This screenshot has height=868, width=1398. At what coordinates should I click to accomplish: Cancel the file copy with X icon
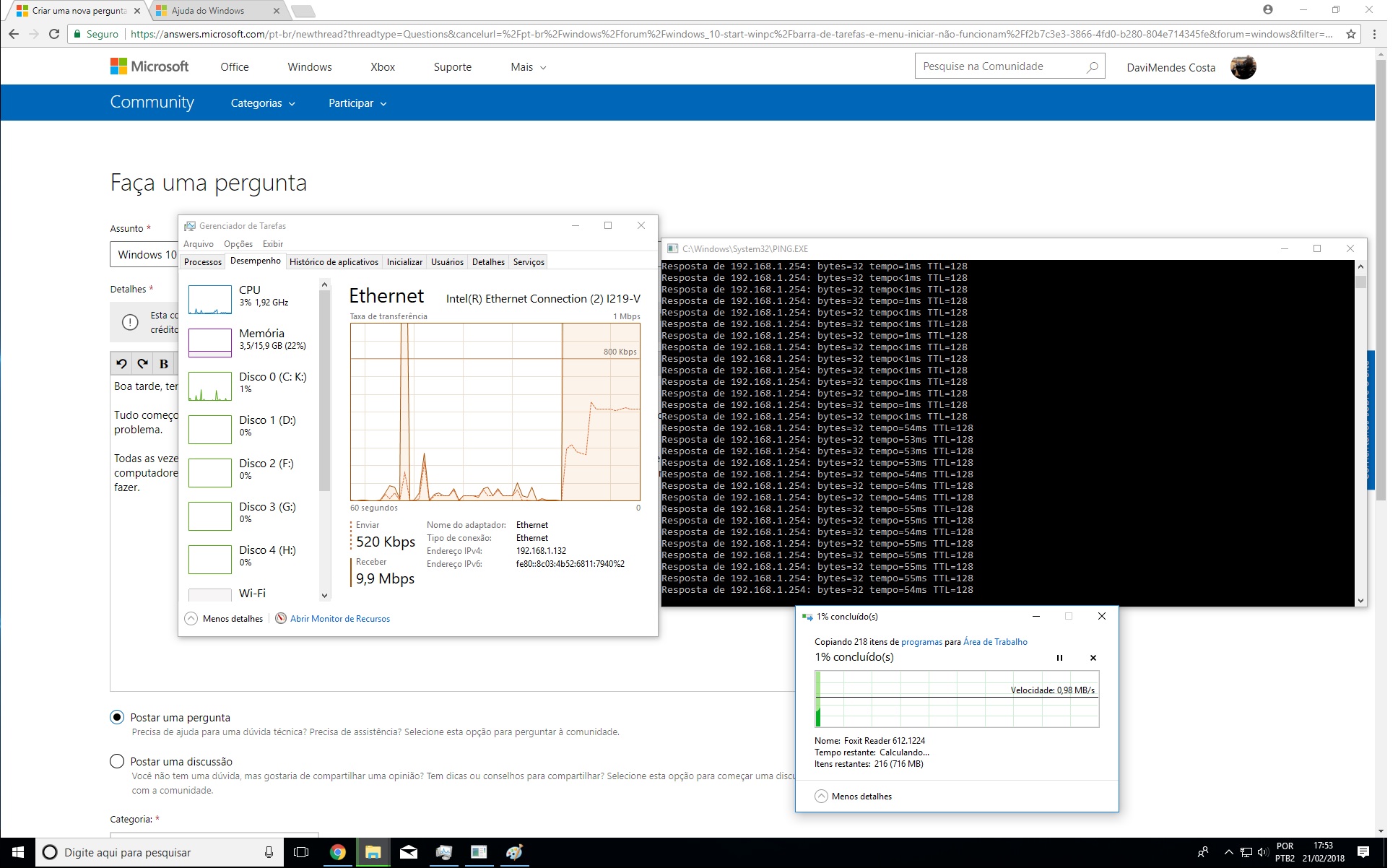1093,658
